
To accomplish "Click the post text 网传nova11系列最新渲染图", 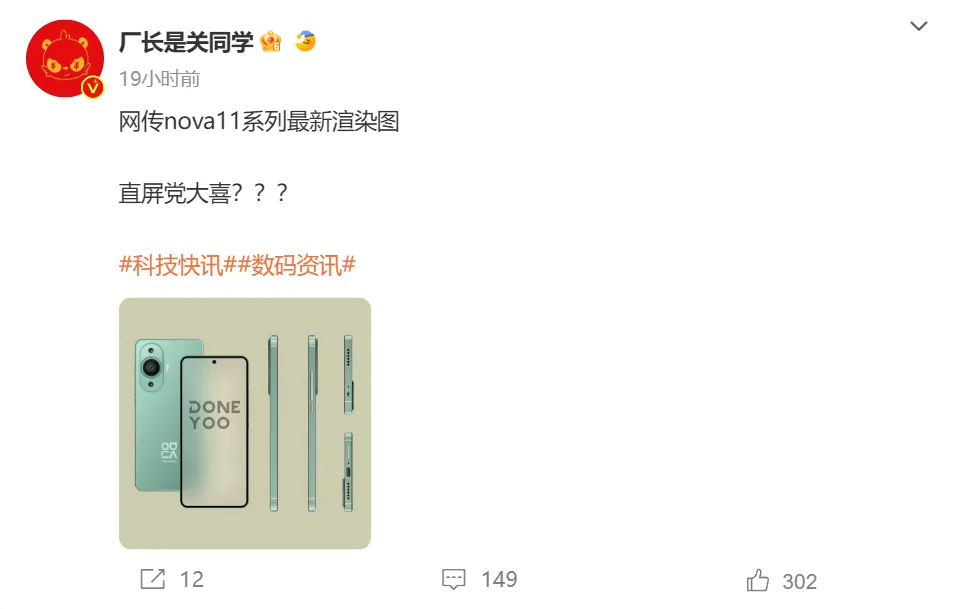I will pos(259,122).
